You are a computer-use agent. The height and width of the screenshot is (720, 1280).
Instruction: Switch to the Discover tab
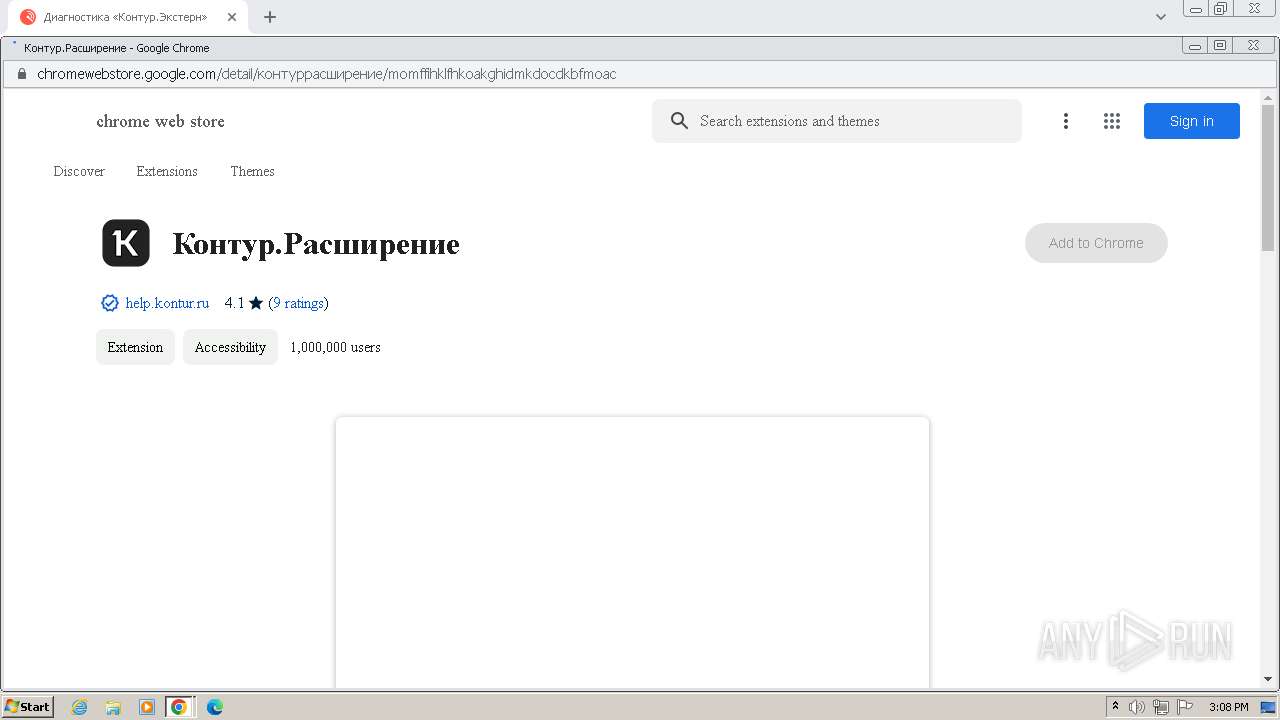click(x=79, y=171)
